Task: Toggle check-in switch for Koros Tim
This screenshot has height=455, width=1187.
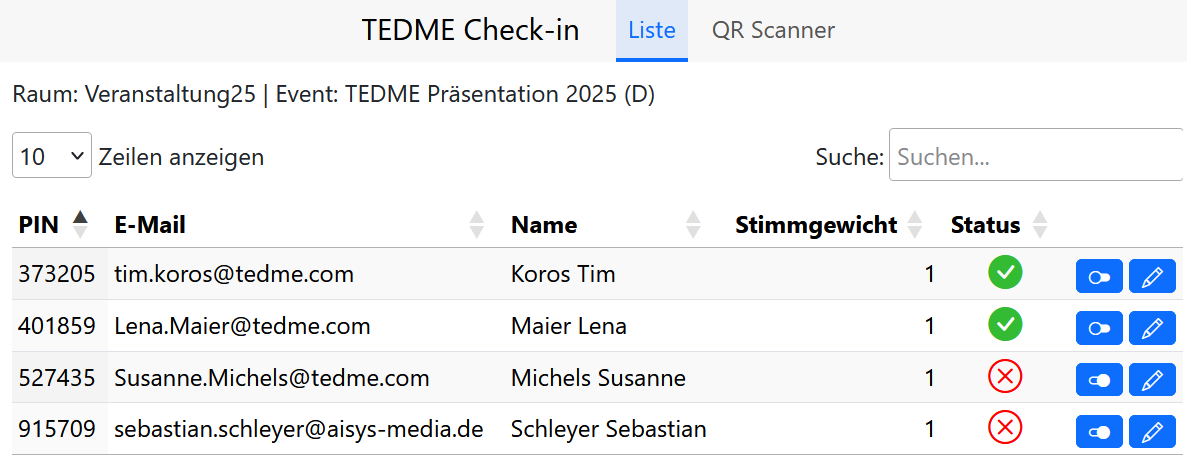Action: click(x=1099, y=276)
